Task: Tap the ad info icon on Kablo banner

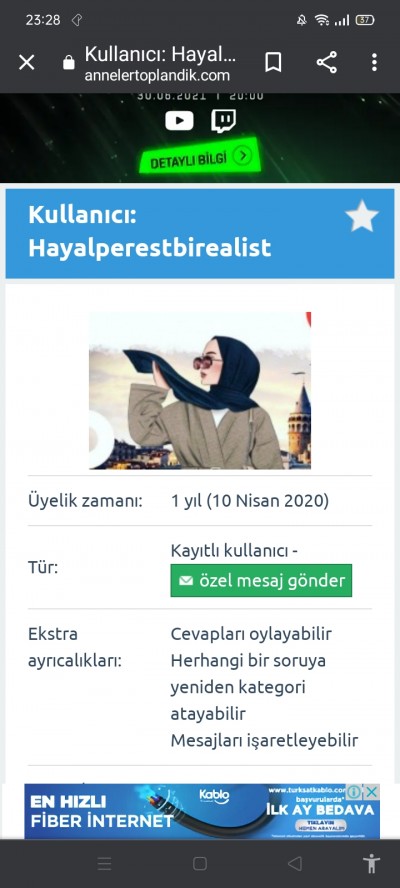Action: click(x=354, y=792)
